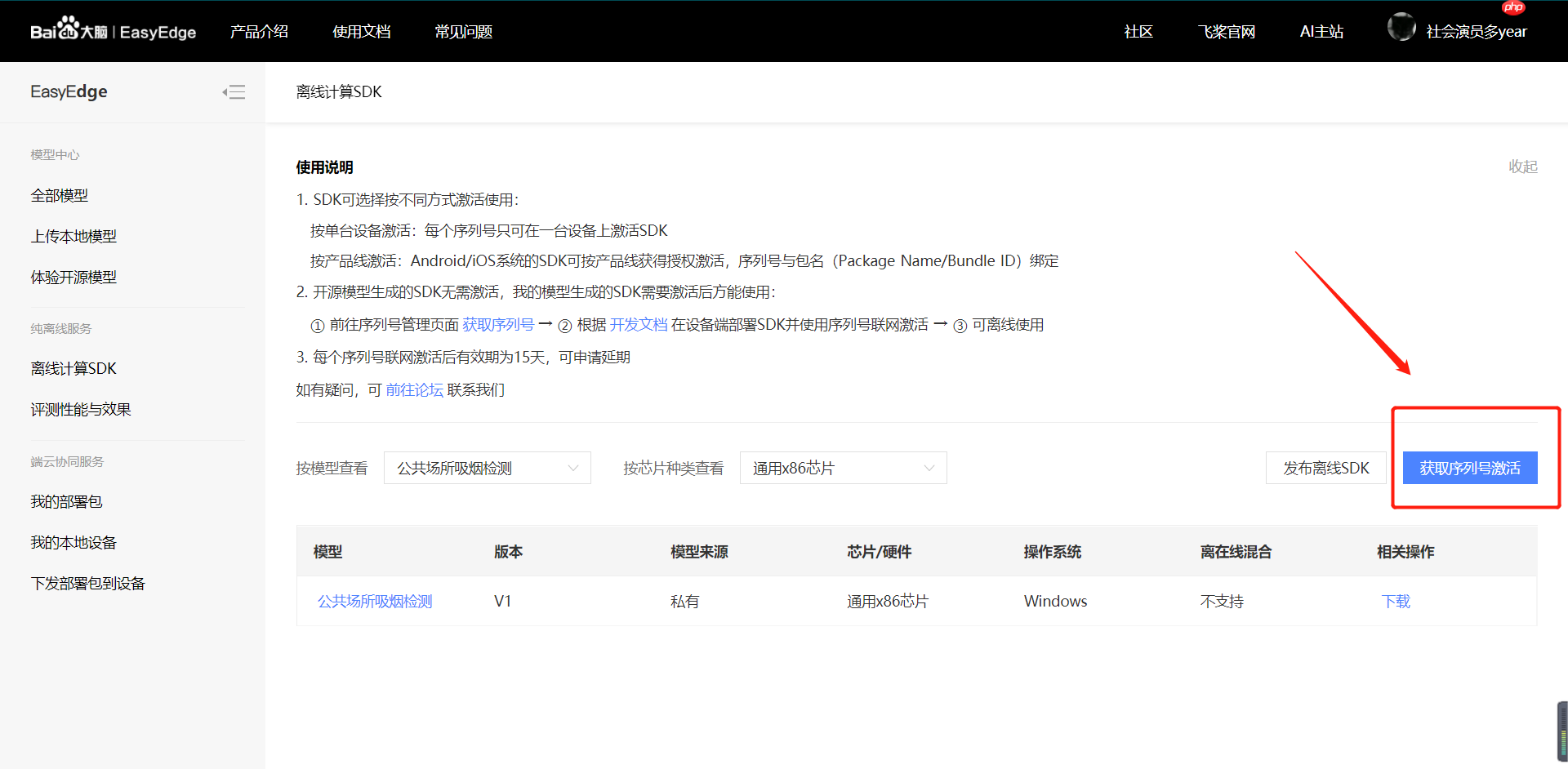Click the 获取序列号激活 button
This screenshot has width=1568, height=769.
pyautogui.click(x=1469, y=467)
